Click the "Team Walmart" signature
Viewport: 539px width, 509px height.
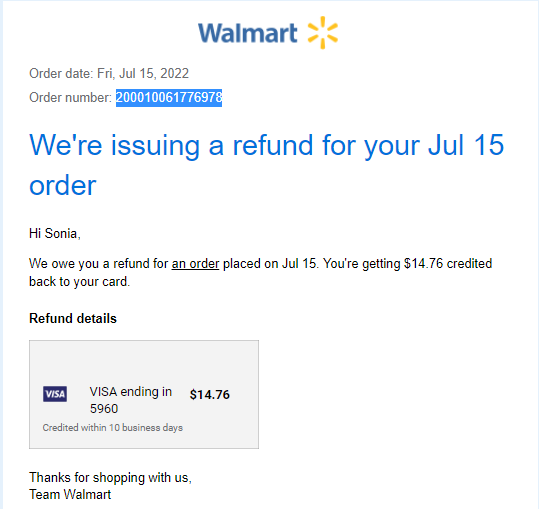pyautogui.click(x=70, y=495)
